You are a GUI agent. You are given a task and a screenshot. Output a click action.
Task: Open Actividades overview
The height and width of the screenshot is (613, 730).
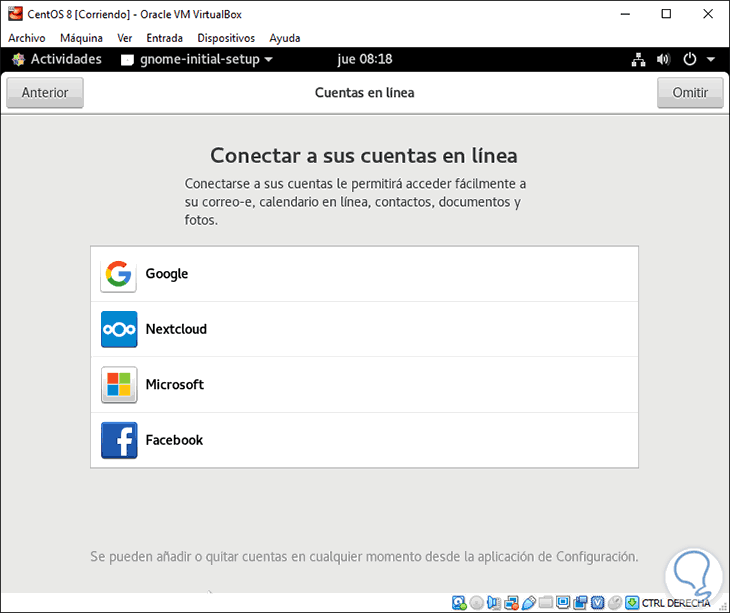[x=66, y=59]
